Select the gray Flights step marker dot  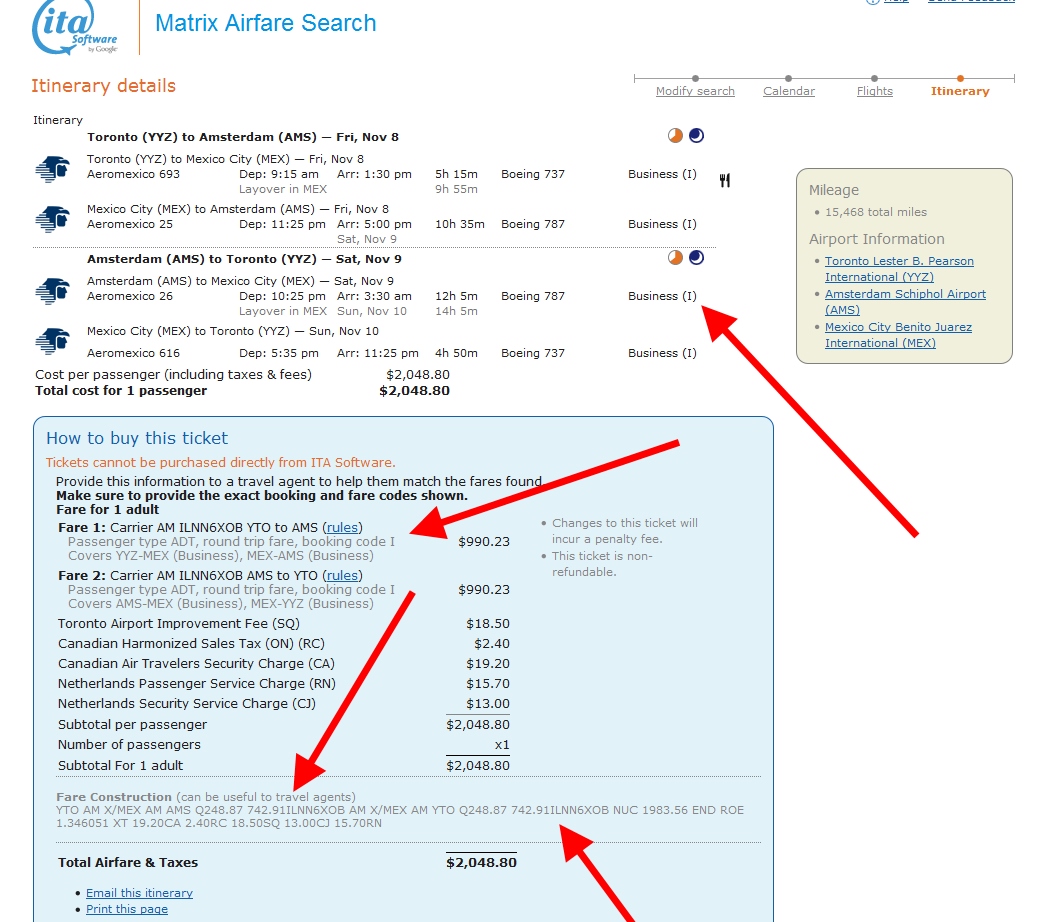tap(874, 76)
